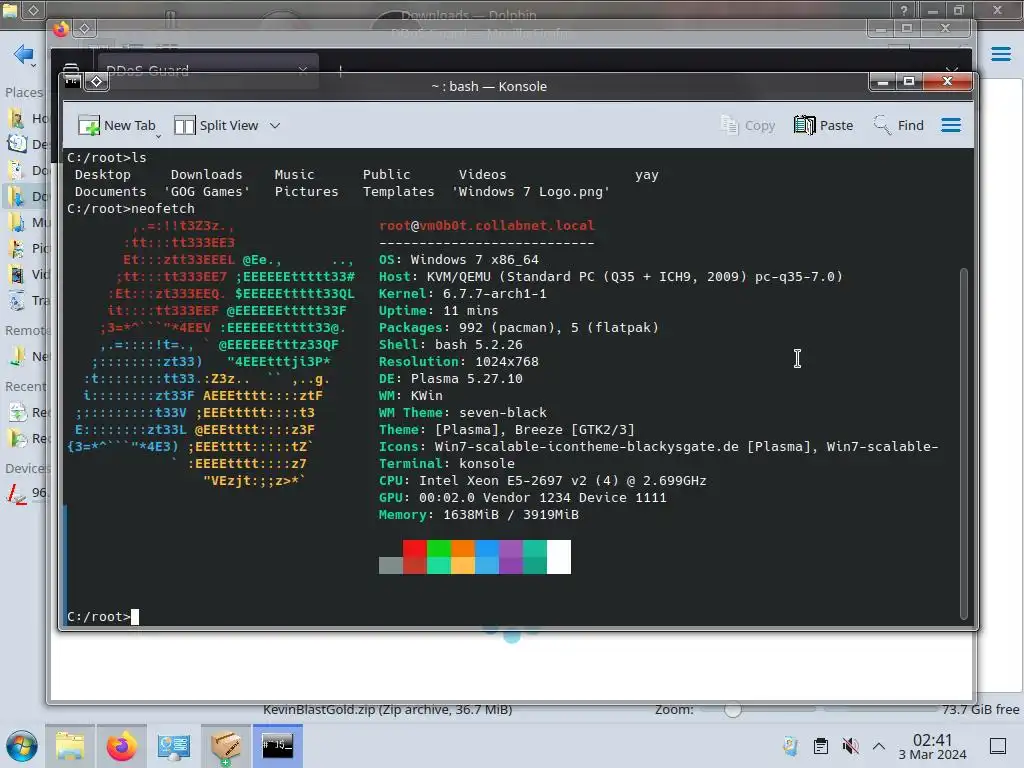Click the Firefox window icon in title bar
Viewport: 1024px width, 768px height.
tap(61, 29)
